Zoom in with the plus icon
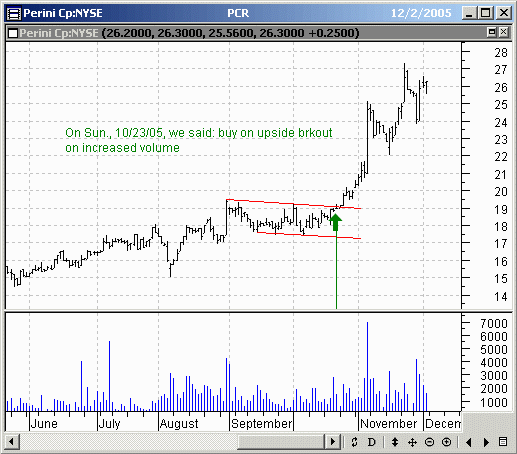The width and height of the screenshot is (517, 454). tap(446, 442)
